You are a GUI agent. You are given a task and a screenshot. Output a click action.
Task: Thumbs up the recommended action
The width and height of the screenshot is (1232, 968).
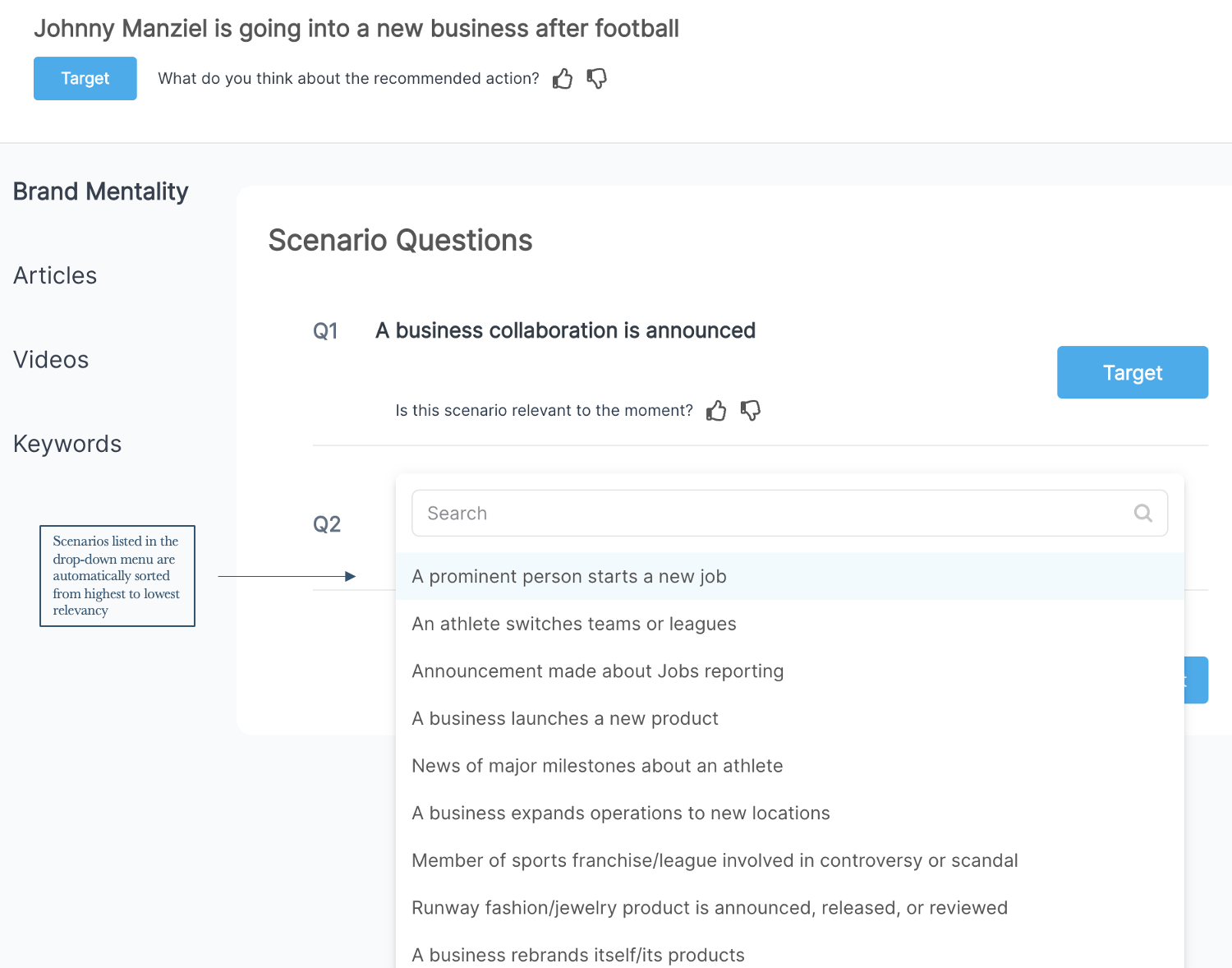point(563,79)
